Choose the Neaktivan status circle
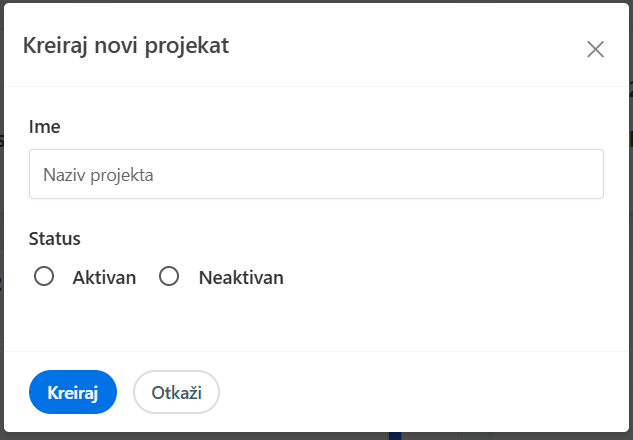633x440 pixels. (x=169, y=277)
